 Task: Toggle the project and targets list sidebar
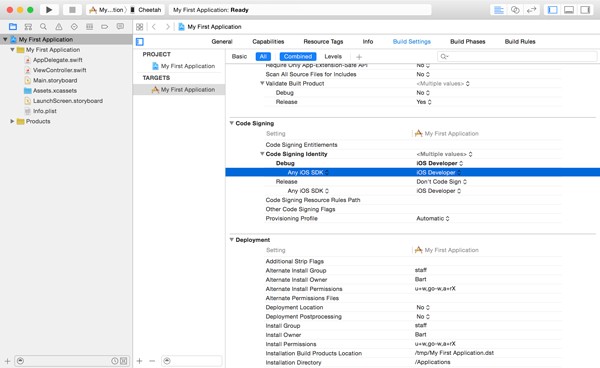point(140,42)
